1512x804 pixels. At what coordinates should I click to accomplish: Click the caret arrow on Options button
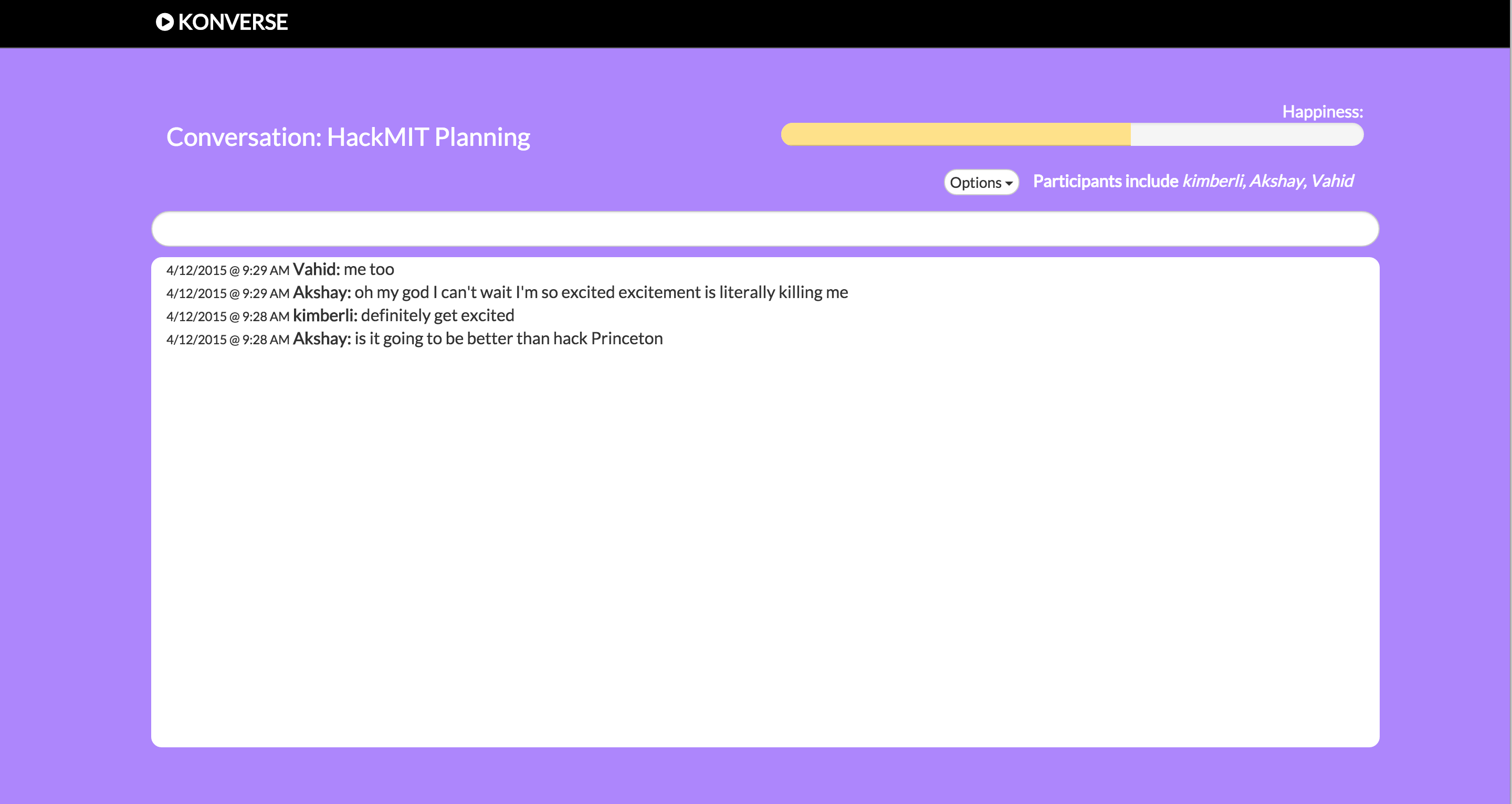pos(1009,183)
